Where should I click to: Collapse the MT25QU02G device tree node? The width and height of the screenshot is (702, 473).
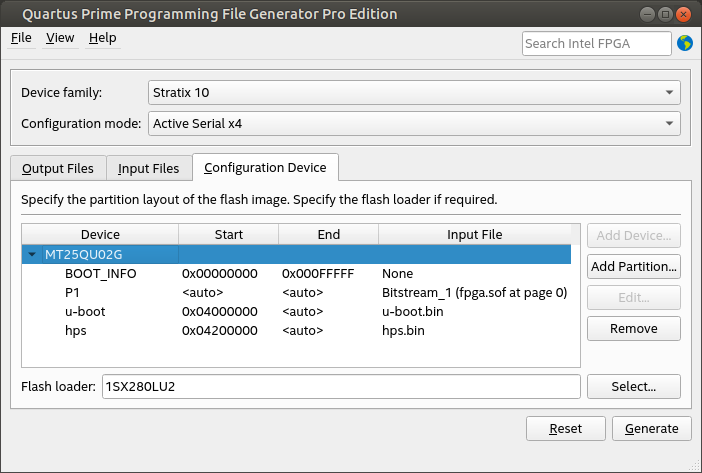coord(32,255)
